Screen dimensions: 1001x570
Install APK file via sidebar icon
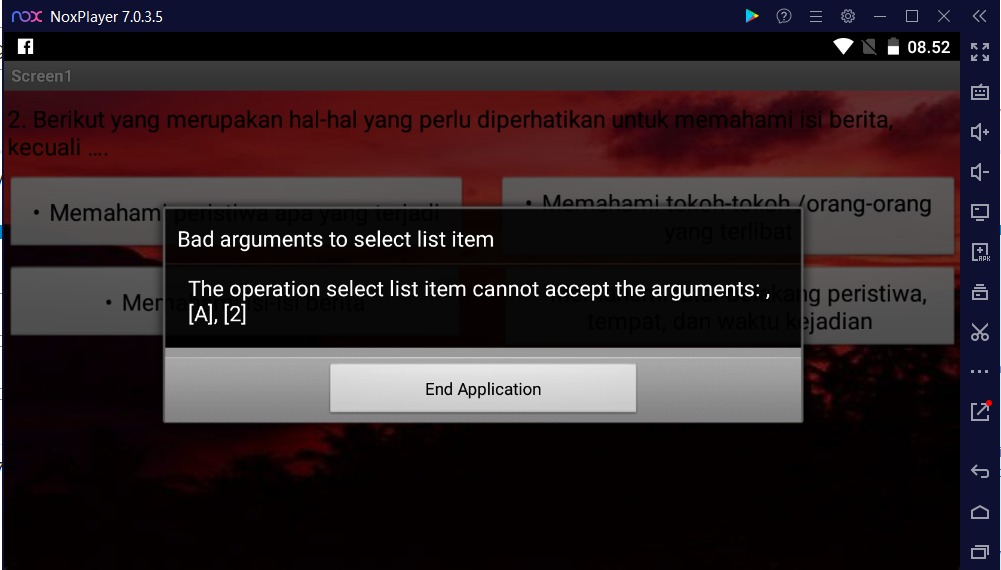(980, 252)
